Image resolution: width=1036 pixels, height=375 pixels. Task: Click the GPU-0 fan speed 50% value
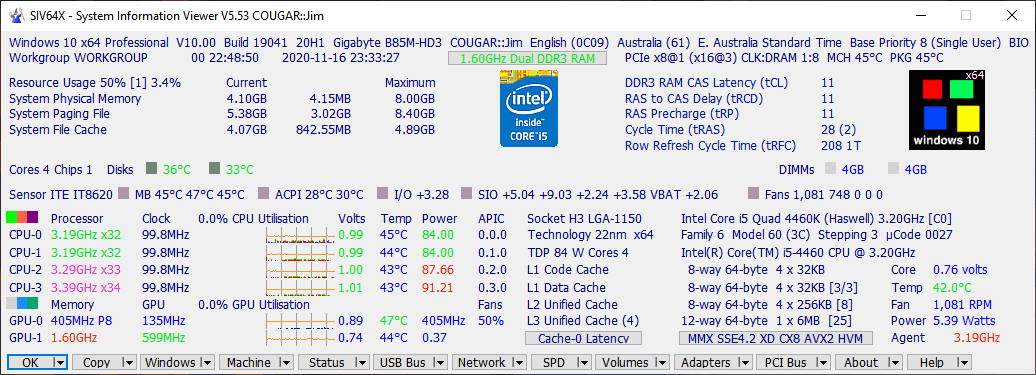tap(490, 321)
